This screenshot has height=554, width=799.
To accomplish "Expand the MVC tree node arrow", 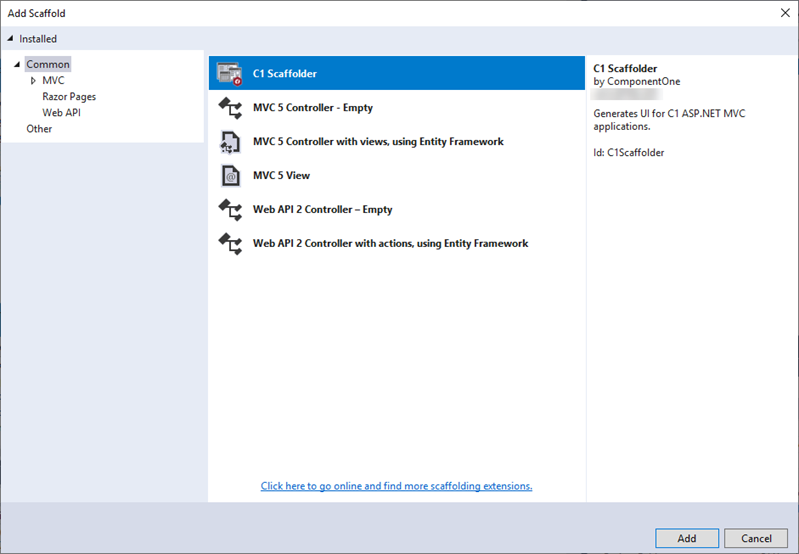I will point(33,81).
